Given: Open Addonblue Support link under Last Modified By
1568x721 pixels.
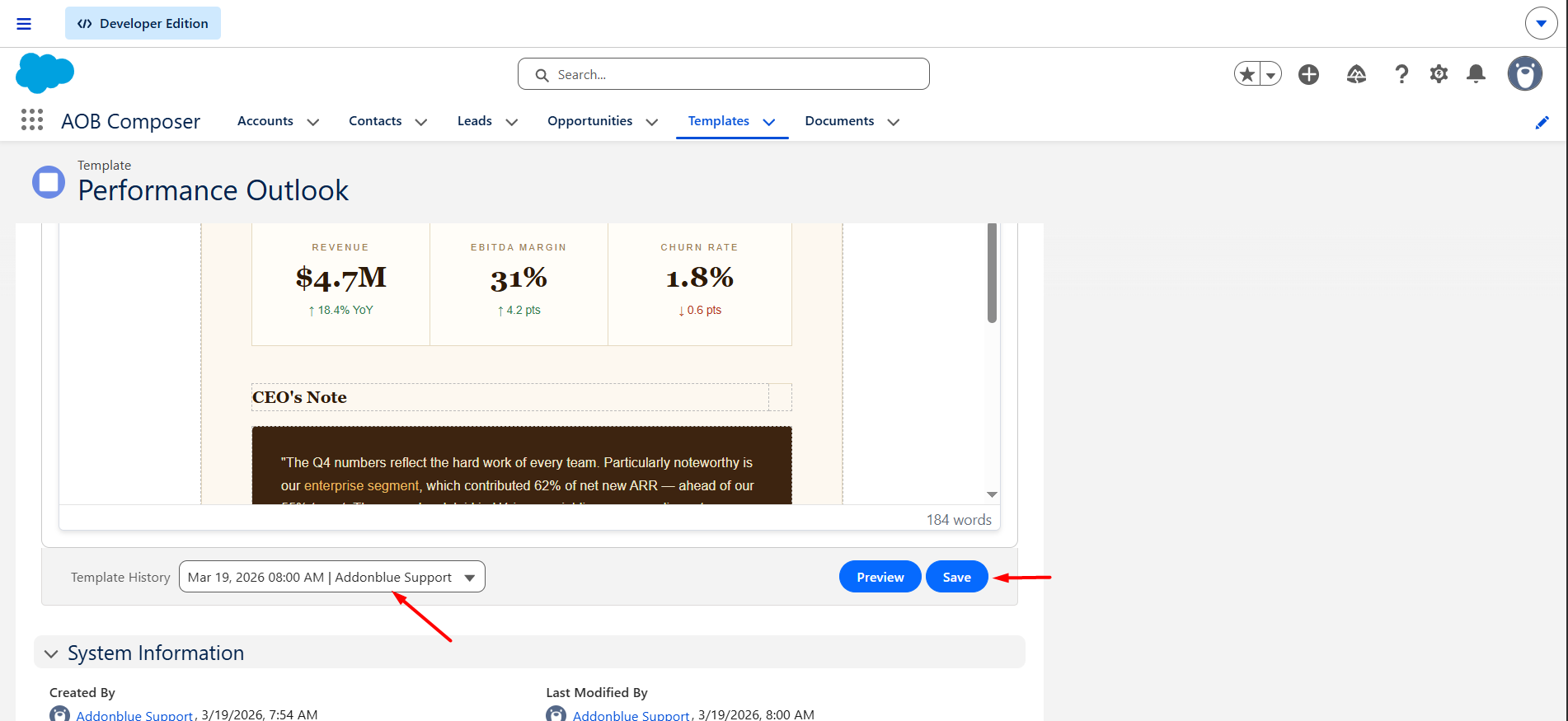Looking at the screenshot, I should (x=631, y=714).
